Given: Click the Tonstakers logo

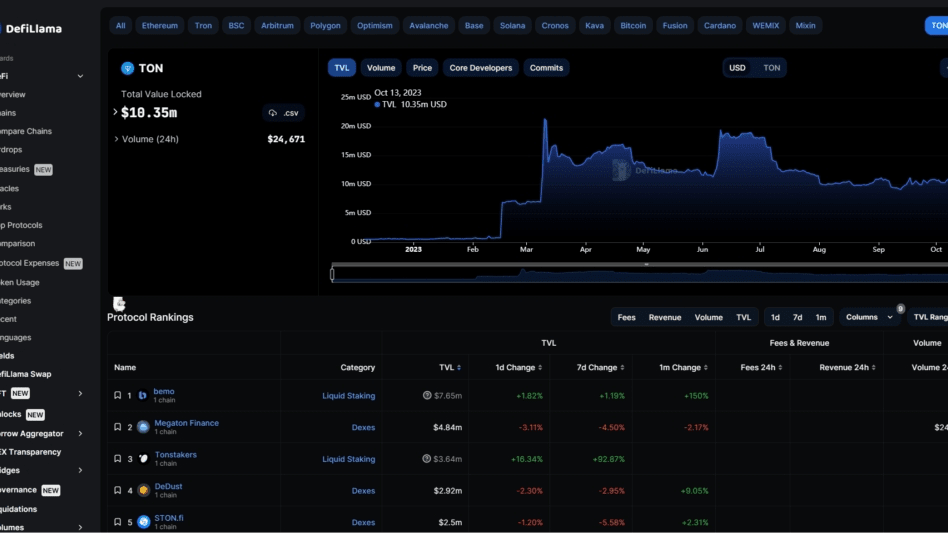Looking at the screenshot, I should click(143, 459).
